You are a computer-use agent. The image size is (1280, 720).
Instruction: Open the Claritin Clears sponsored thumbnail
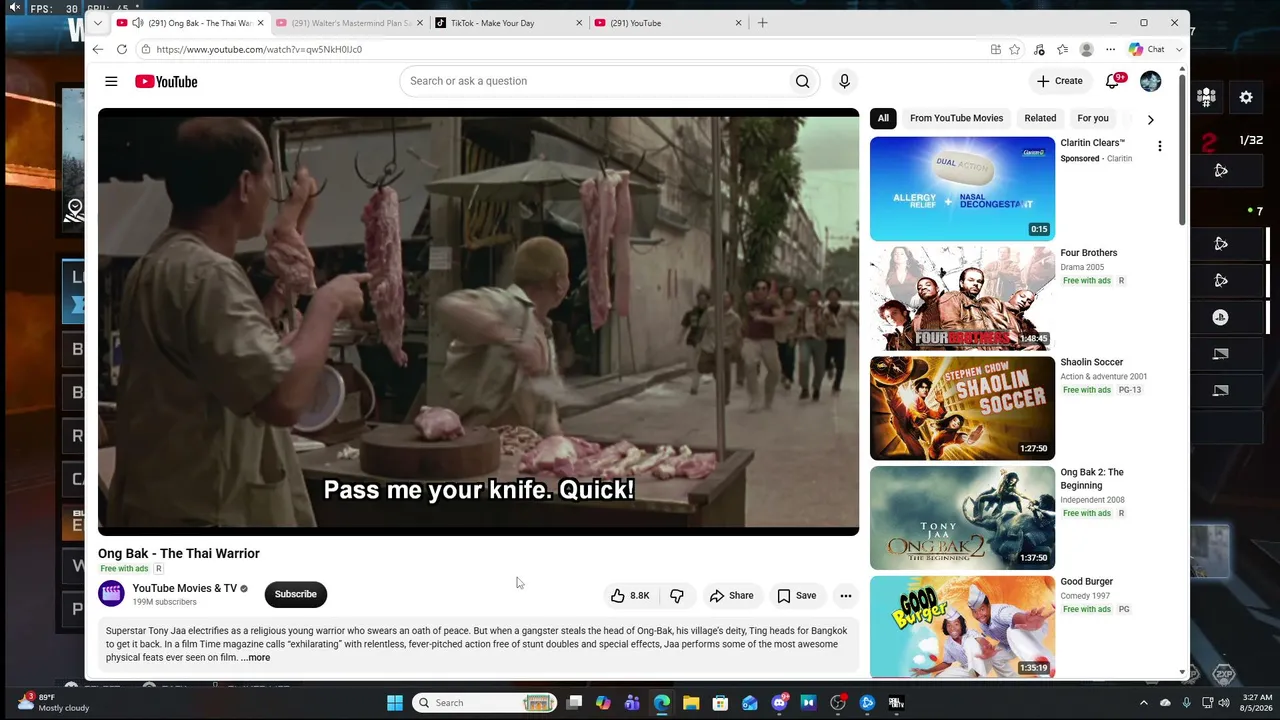962,189
